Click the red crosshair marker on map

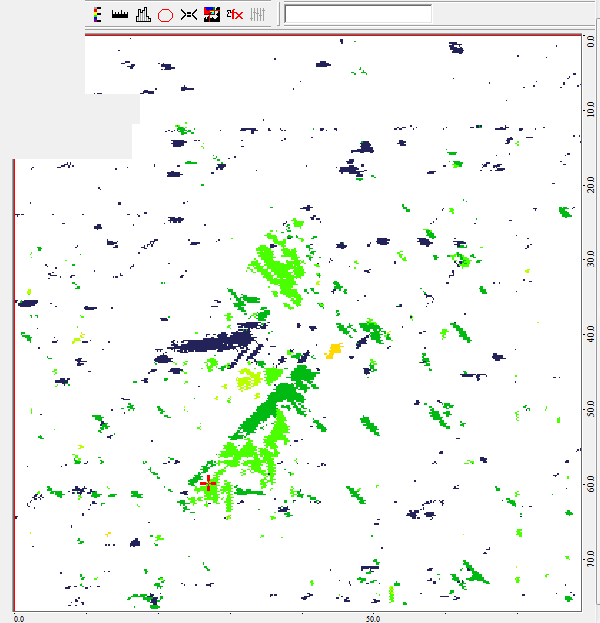click(x=207, y=483)
